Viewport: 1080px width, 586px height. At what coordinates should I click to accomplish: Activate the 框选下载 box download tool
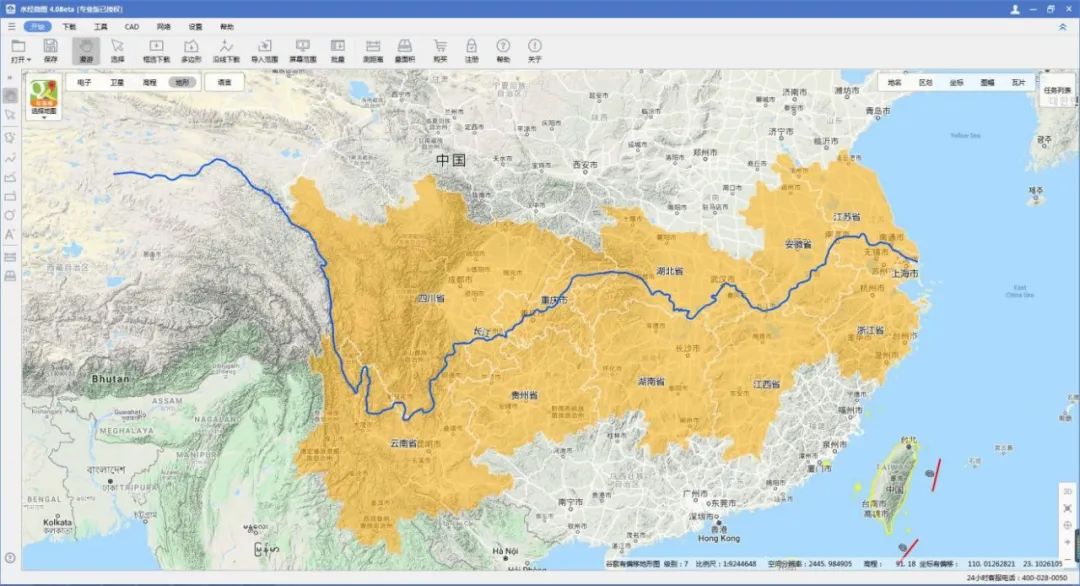point(156,50)
